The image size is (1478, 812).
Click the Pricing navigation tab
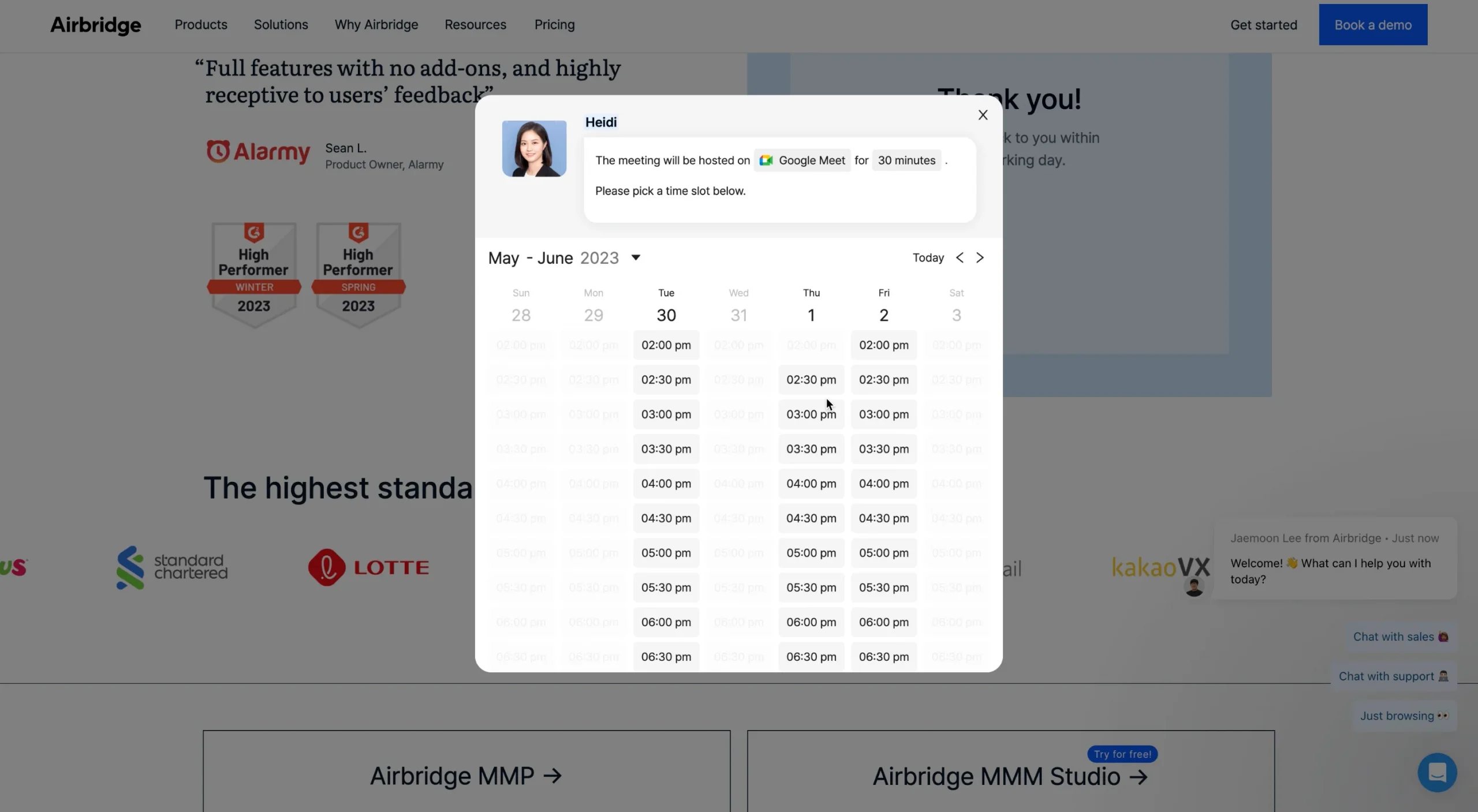click(553, 25)
